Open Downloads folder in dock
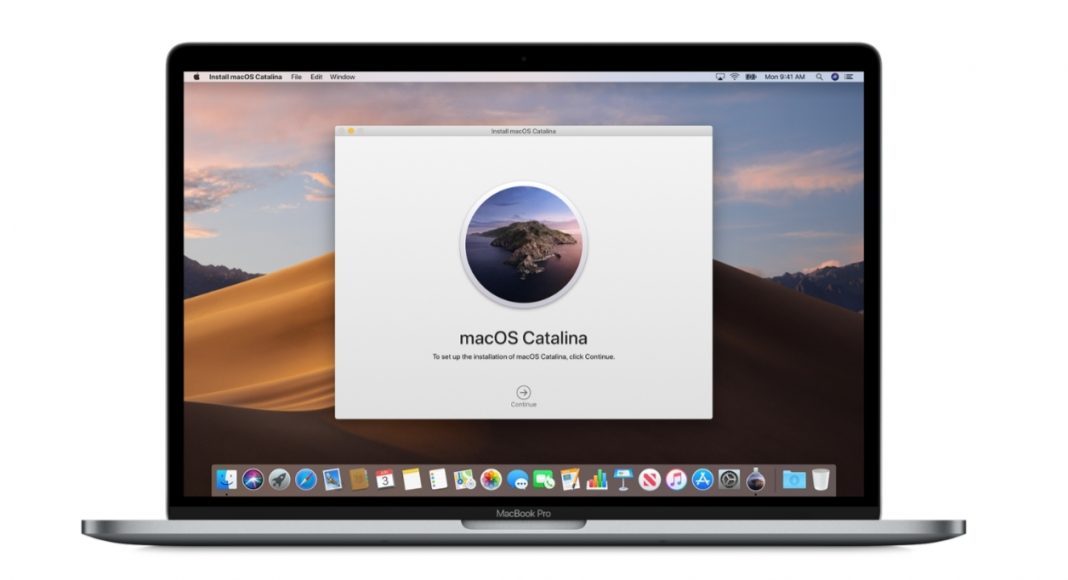 coord(794,480)
